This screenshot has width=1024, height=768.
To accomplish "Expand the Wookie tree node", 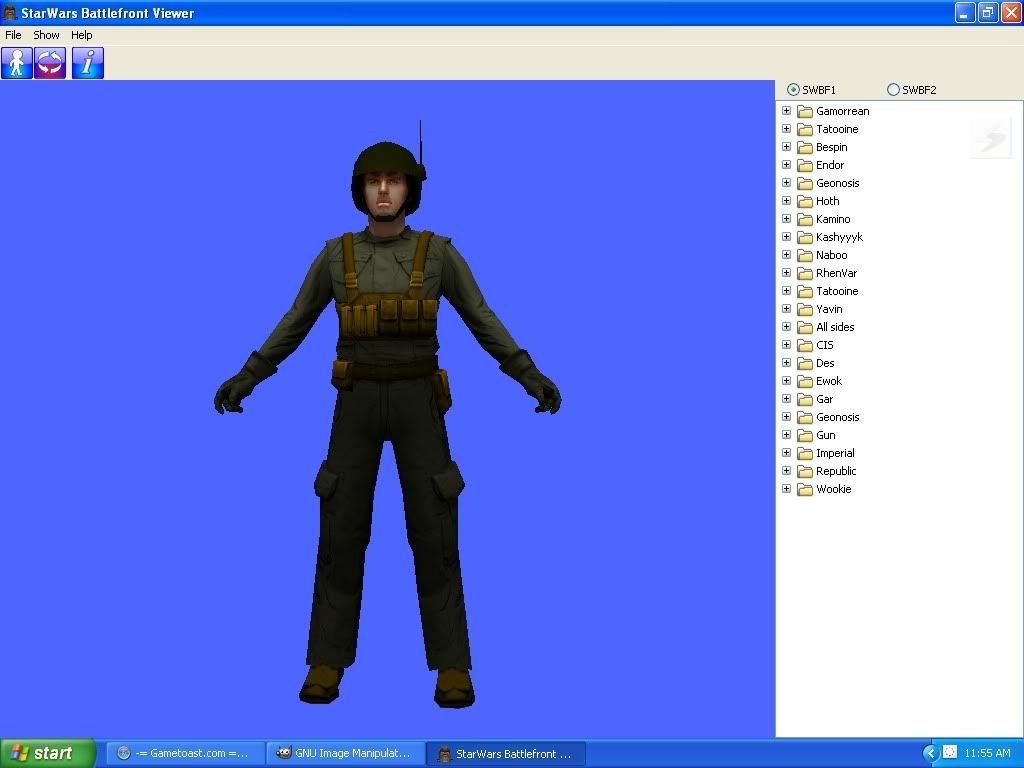I will click(x=786, y=488).
